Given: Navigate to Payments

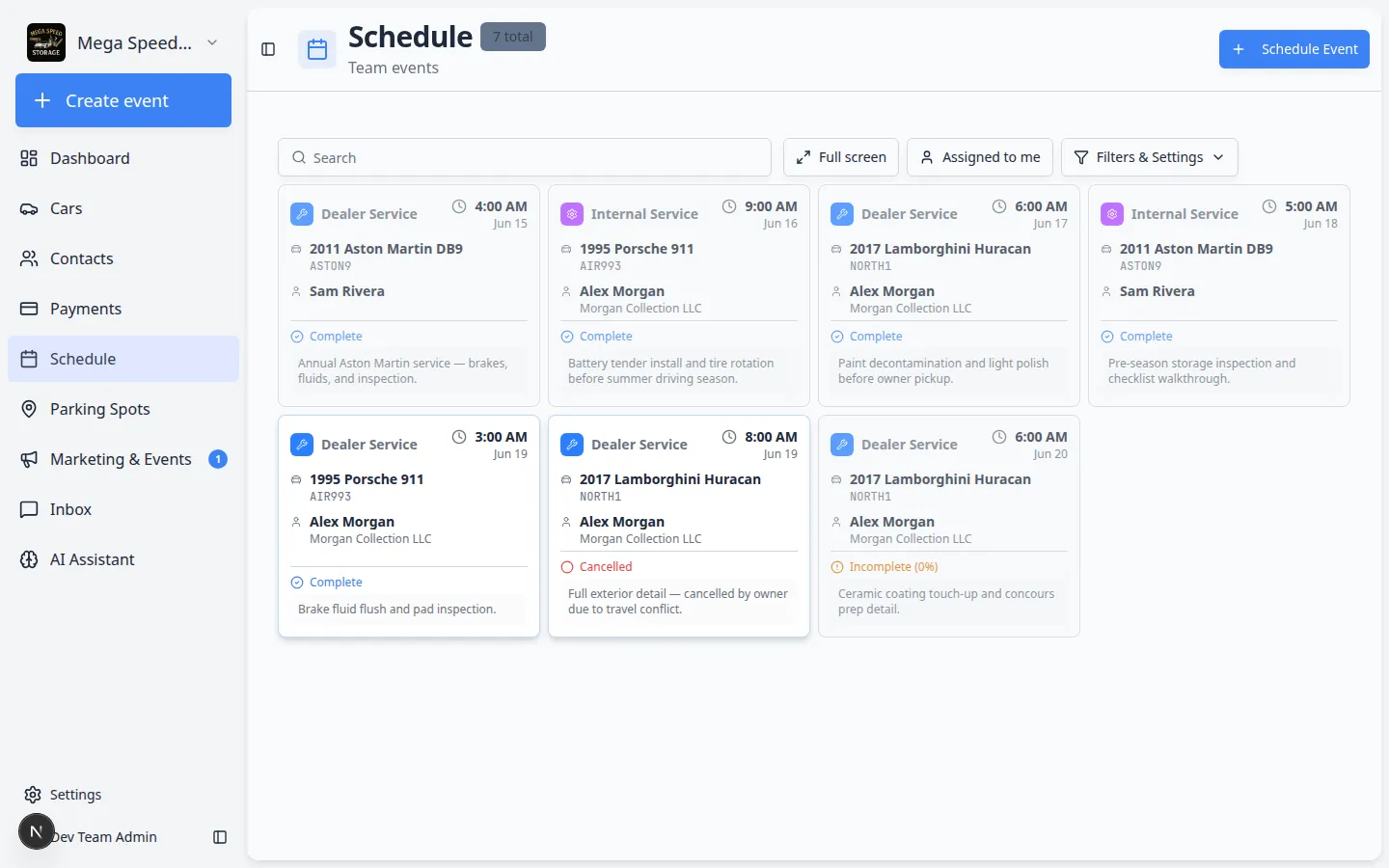Looking at the screenshot, I should point(123,309).
